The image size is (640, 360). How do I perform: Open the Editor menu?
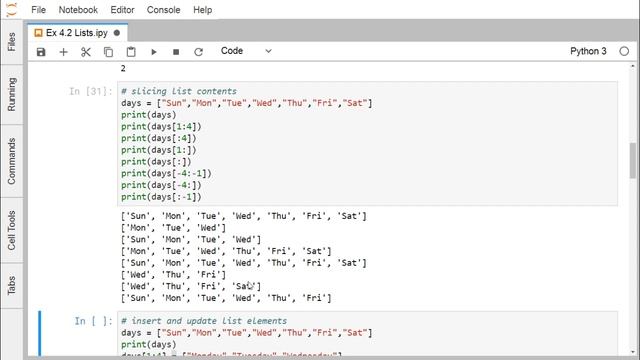click(x=122, y=10)
